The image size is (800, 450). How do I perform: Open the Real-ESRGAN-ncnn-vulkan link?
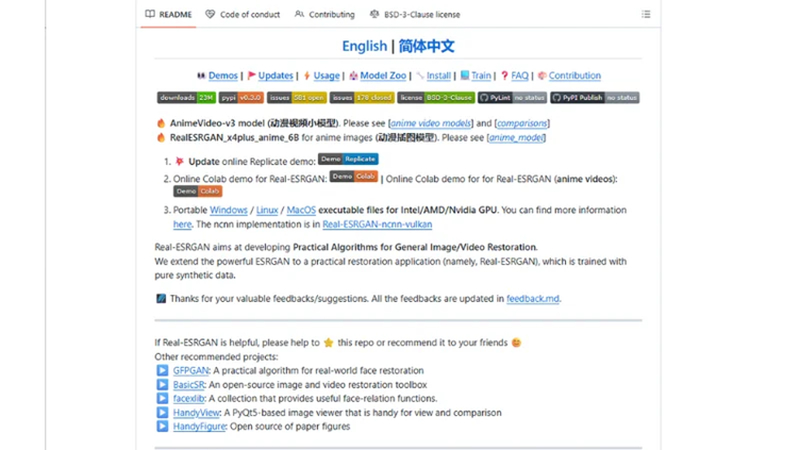point(377,224)
